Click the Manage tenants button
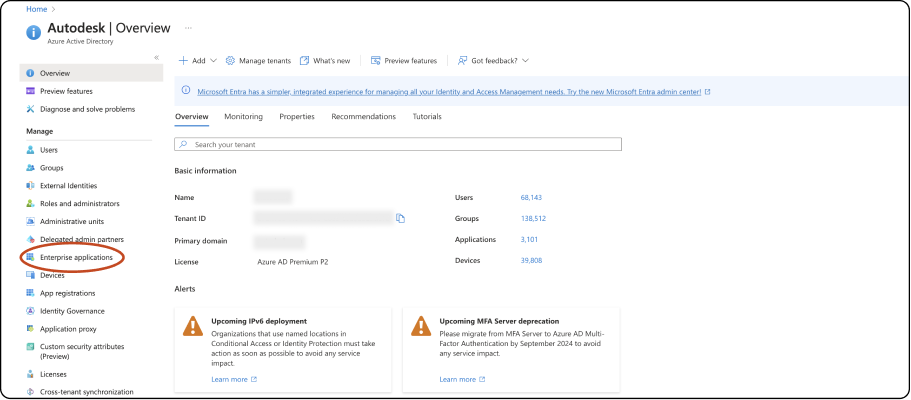The height and width of the screenshot is (400, 911). 258,60
